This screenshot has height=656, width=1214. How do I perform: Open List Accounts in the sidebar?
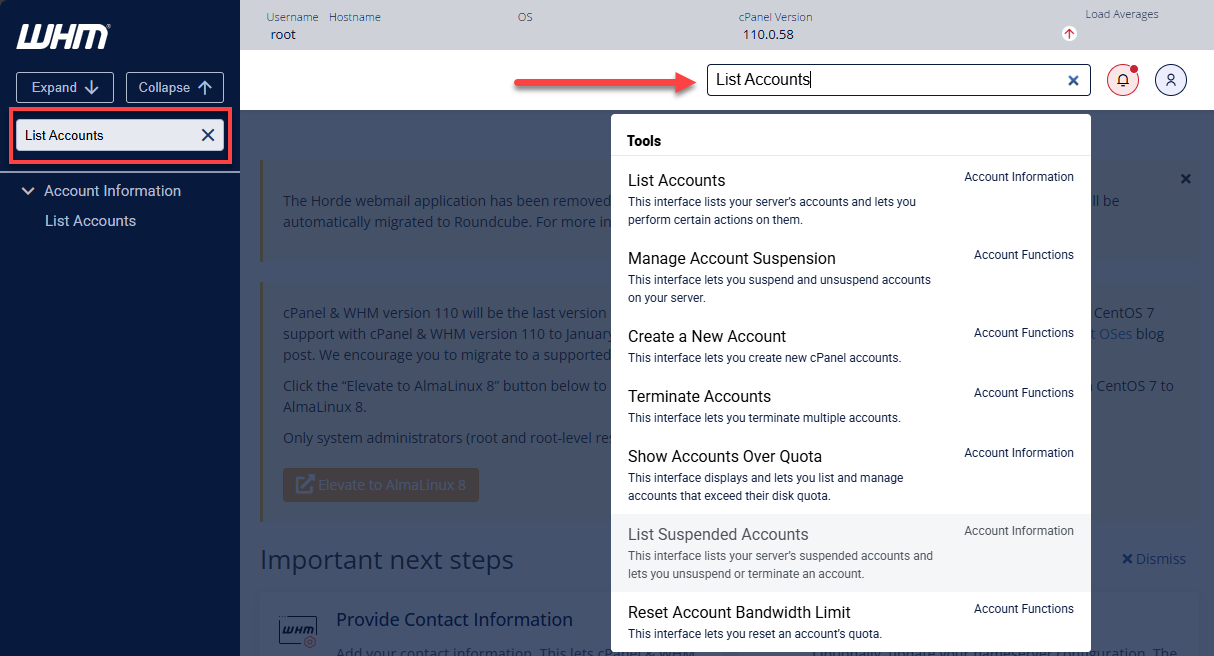90,221
